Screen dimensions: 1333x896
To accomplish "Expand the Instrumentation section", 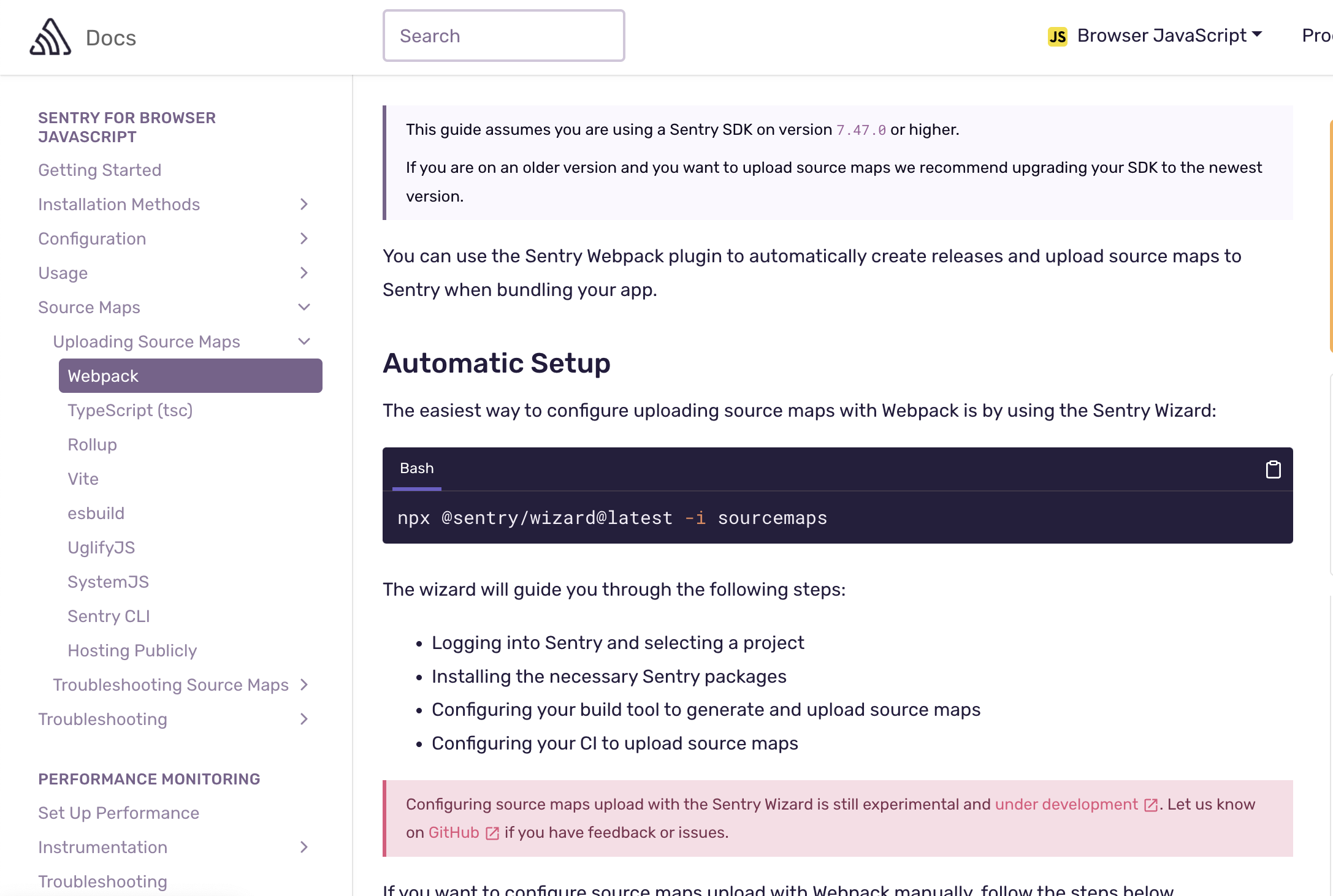I will point(304,847).
